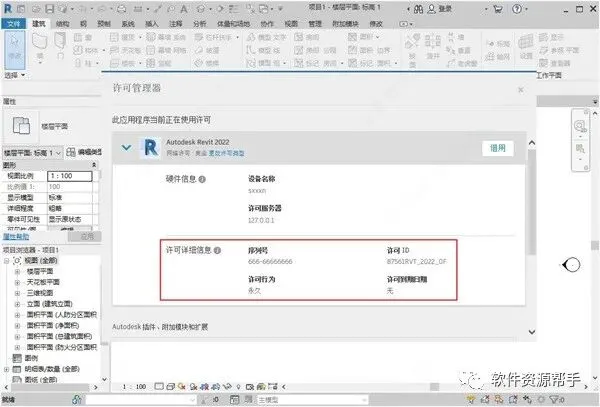
Task: Expand the 立面 (建筑立面) tree node
Action: tap(17, 304)
